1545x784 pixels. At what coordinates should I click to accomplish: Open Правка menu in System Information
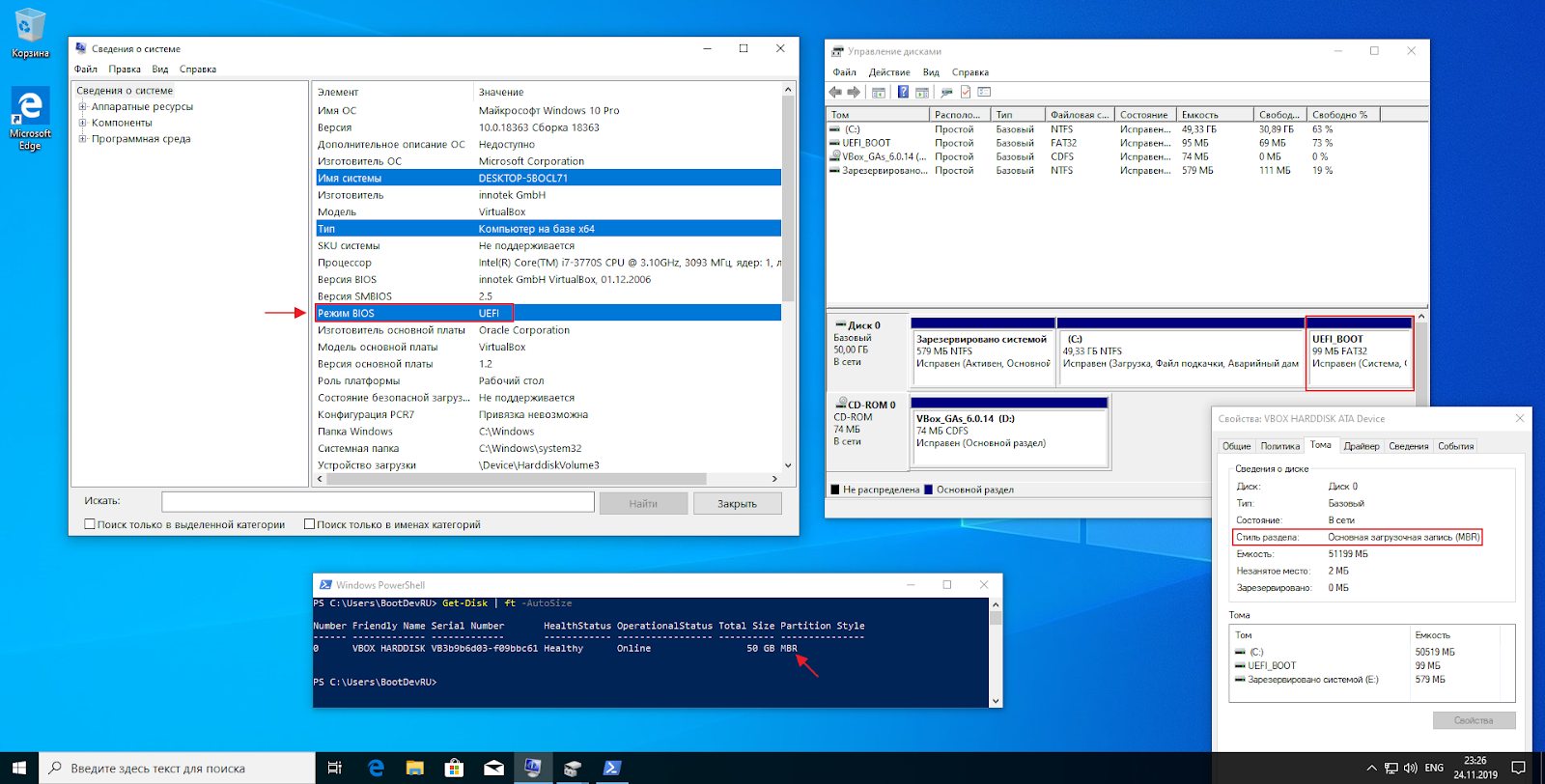coord(125,70)
